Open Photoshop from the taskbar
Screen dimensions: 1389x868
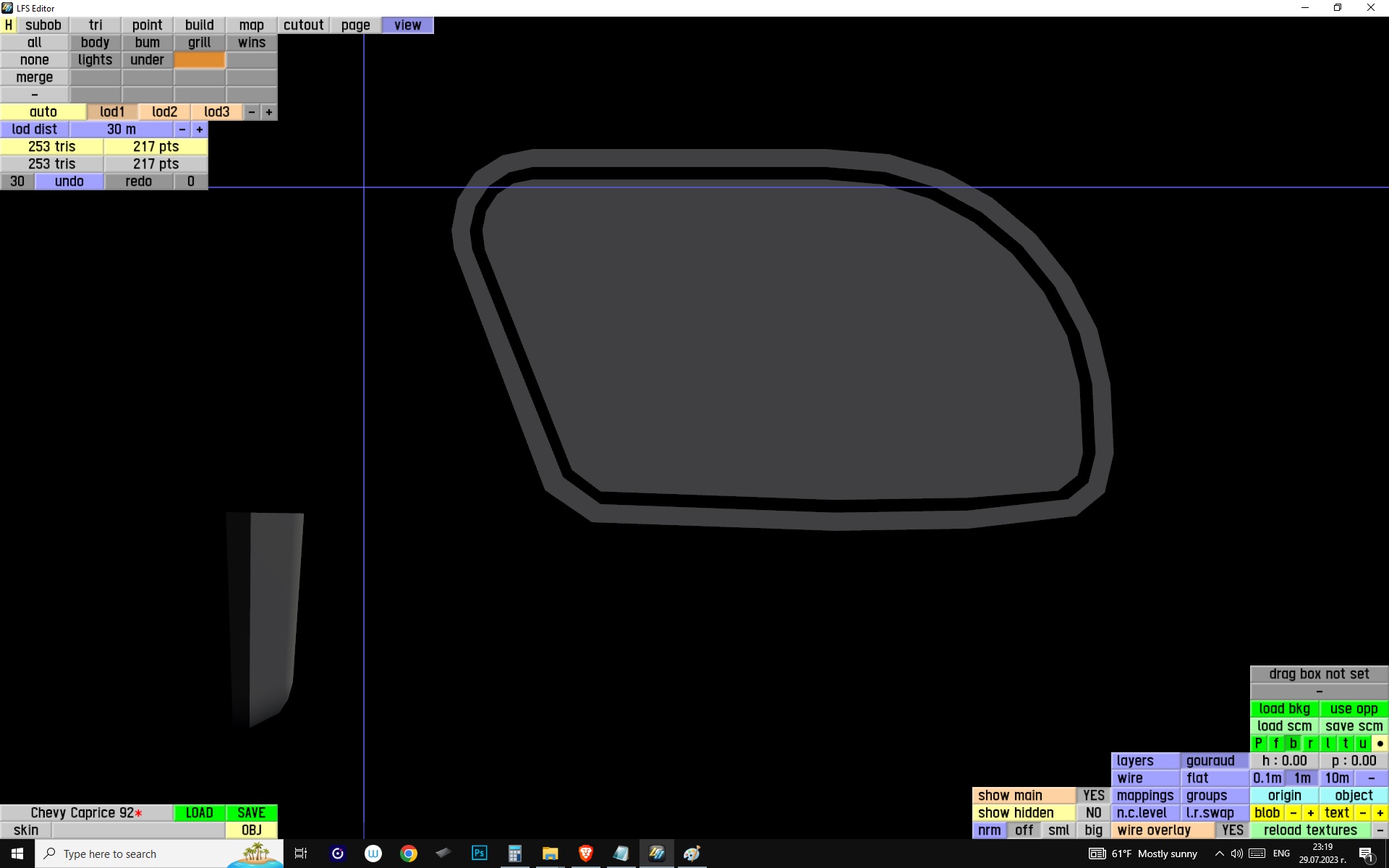[479, 854]
